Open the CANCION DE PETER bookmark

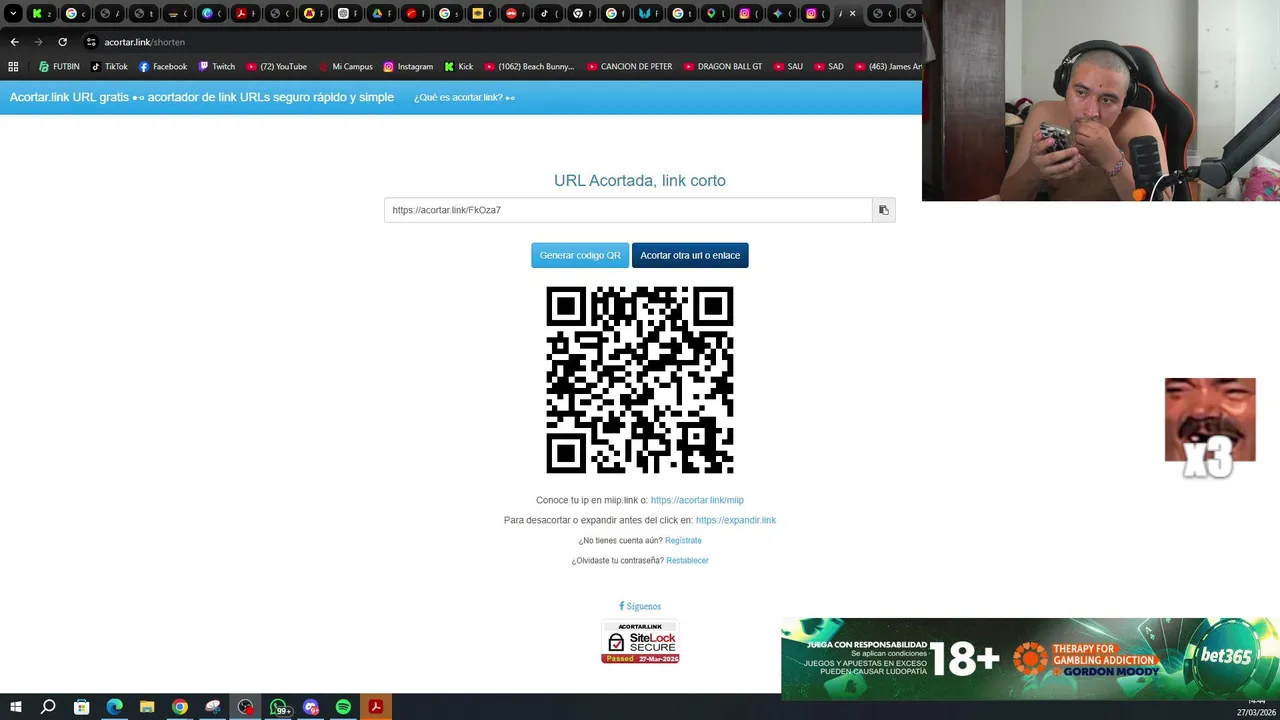[629, 67]
